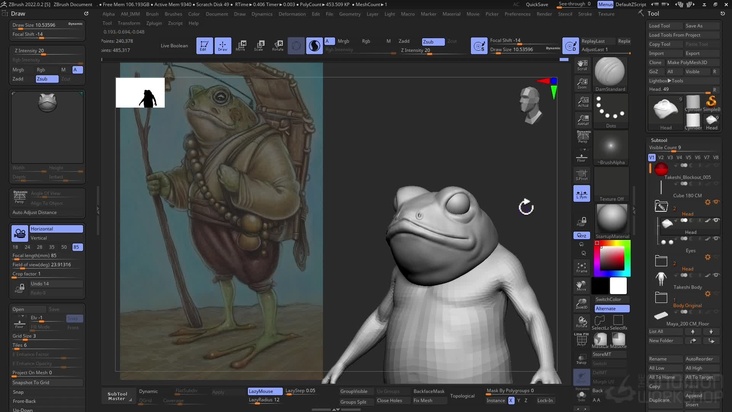Select Vertical field of view option
Viewport: 732px width, 412px height.
(56, 237)
